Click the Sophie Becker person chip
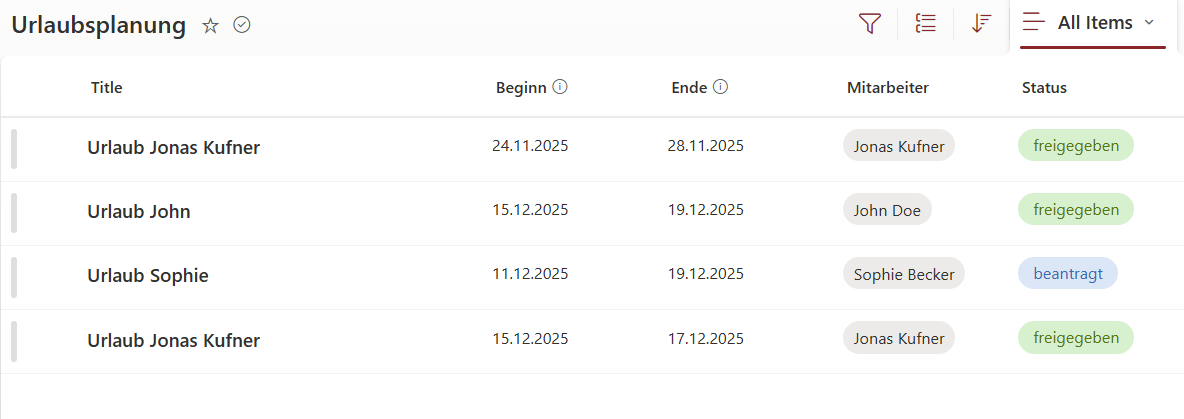Image resolution: width=1184 pixels, height=419 pixels. [903, 274]
